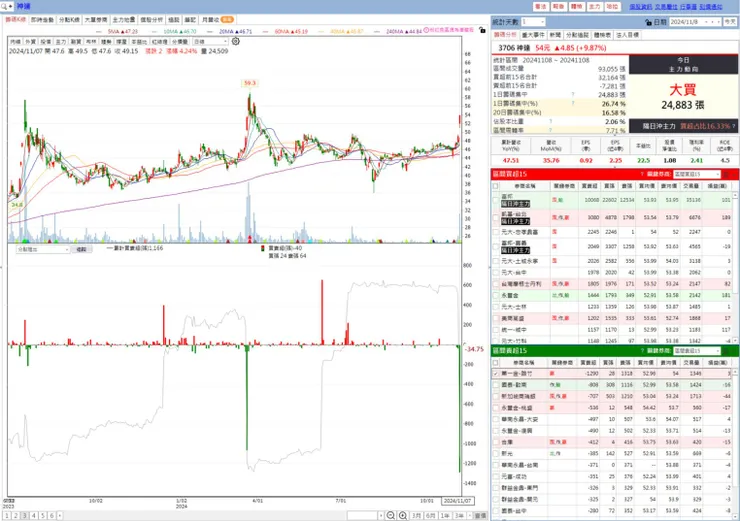Image resolution: width=740 pixels, height=521 pixels.
Task: Open help icon for 1日籌碼集中(%)
Action: (573, 103)
